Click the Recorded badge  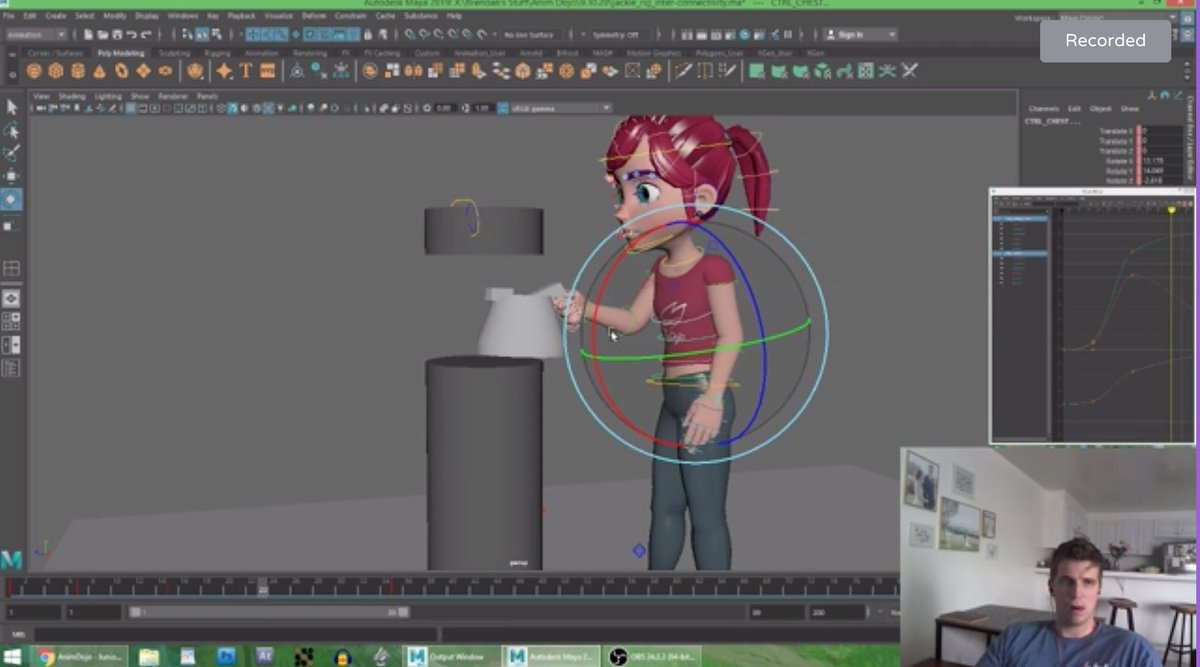(1105, 41)
